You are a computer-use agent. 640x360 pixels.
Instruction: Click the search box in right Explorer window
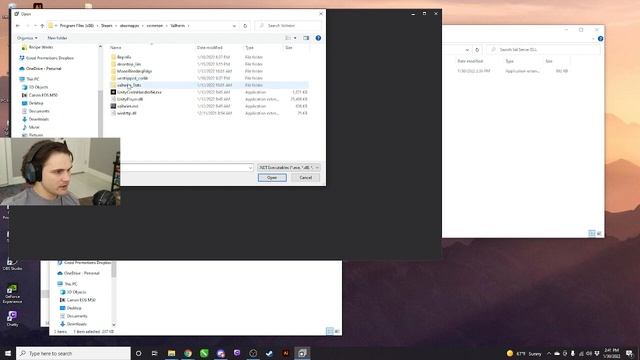click(x=543, y=49)
